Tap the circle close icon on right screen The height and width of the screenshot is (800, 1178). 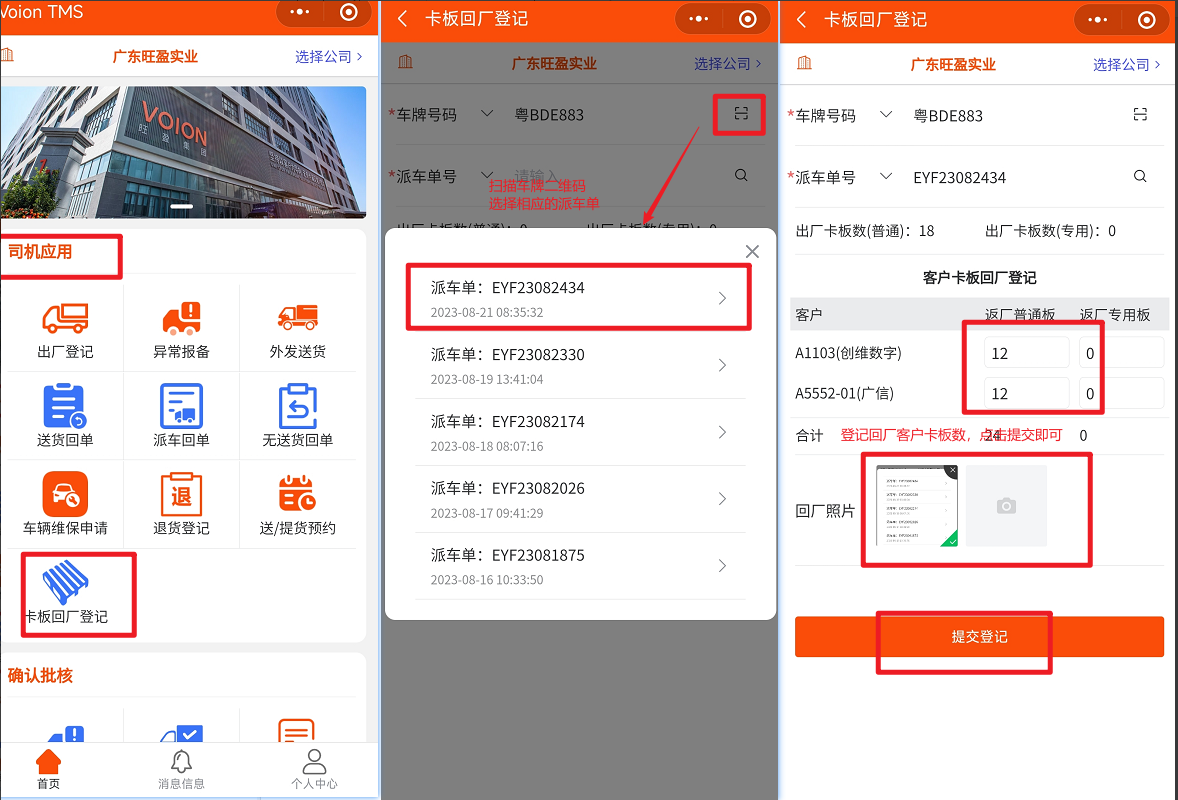[x=1146, y=20]
